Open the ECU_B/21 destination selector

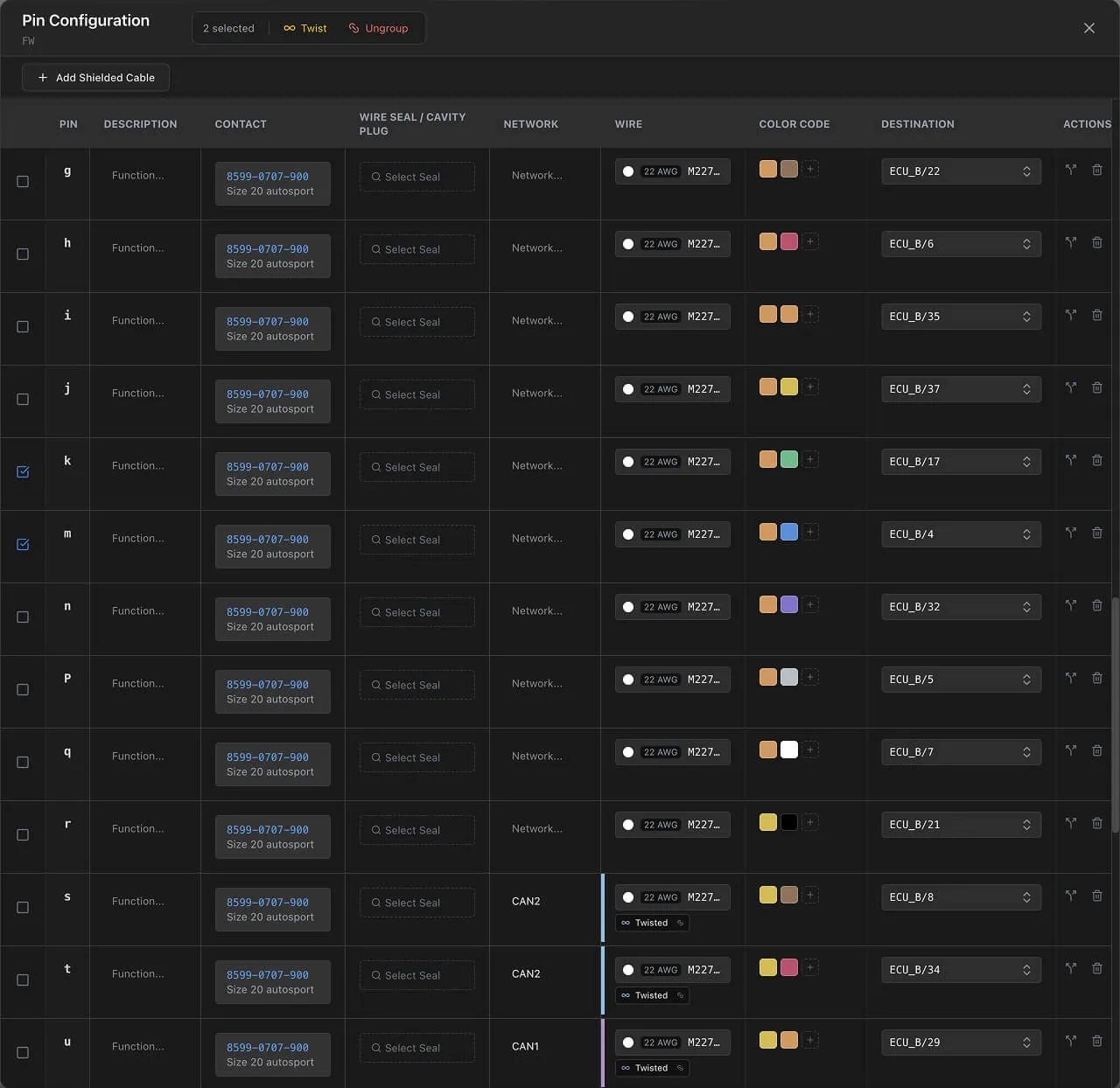[x=961, y=825]
